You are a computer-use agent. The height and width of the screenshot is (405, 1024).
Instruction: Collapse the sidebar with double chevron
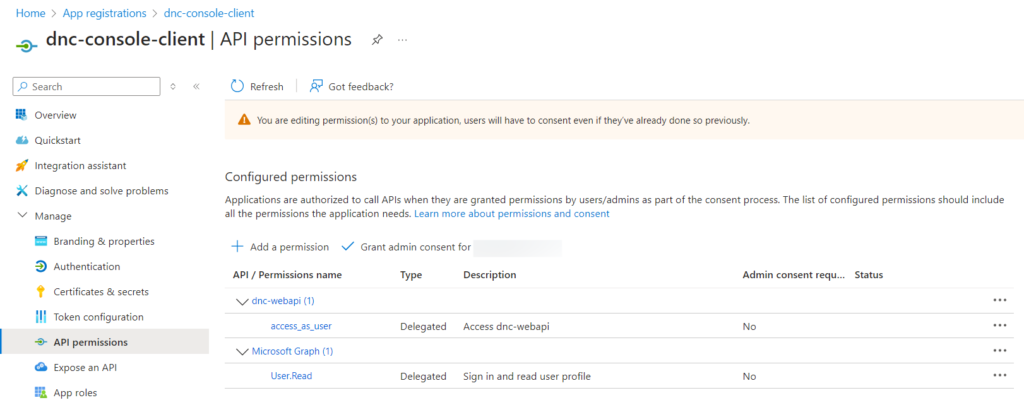pos(196,86)
